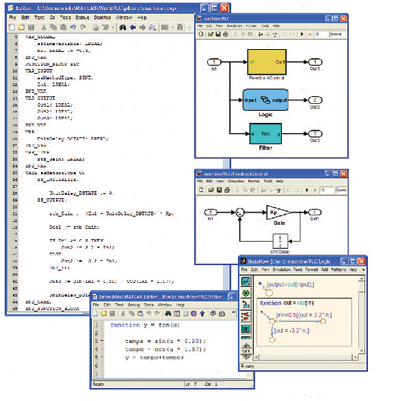
Task: Click Save icon in FeedbackControl window toolbar
Action: (x=219, y=190)
